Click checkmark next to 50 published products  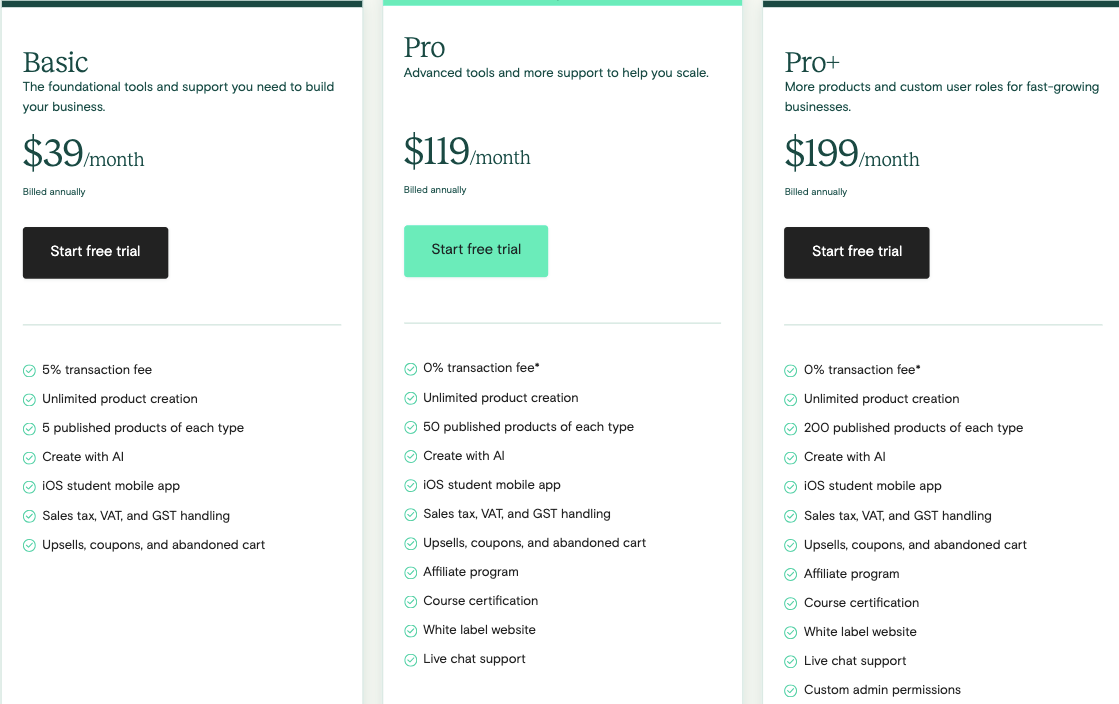point(410,427)
